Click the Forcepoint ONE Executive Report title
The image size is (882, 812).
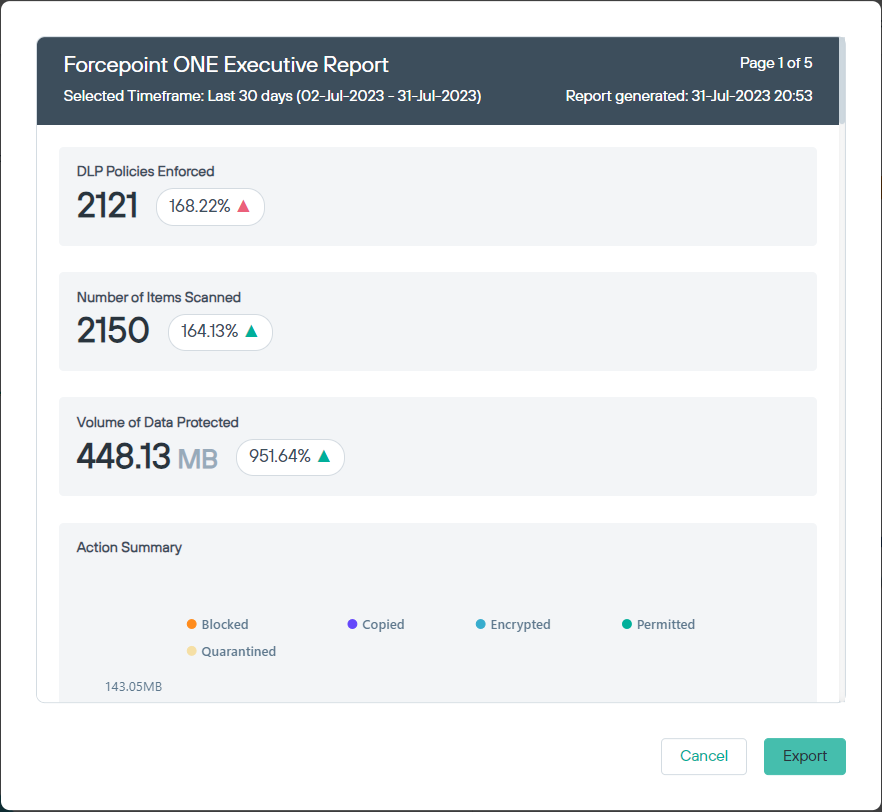pyautogui.click(x=226, y=65)
